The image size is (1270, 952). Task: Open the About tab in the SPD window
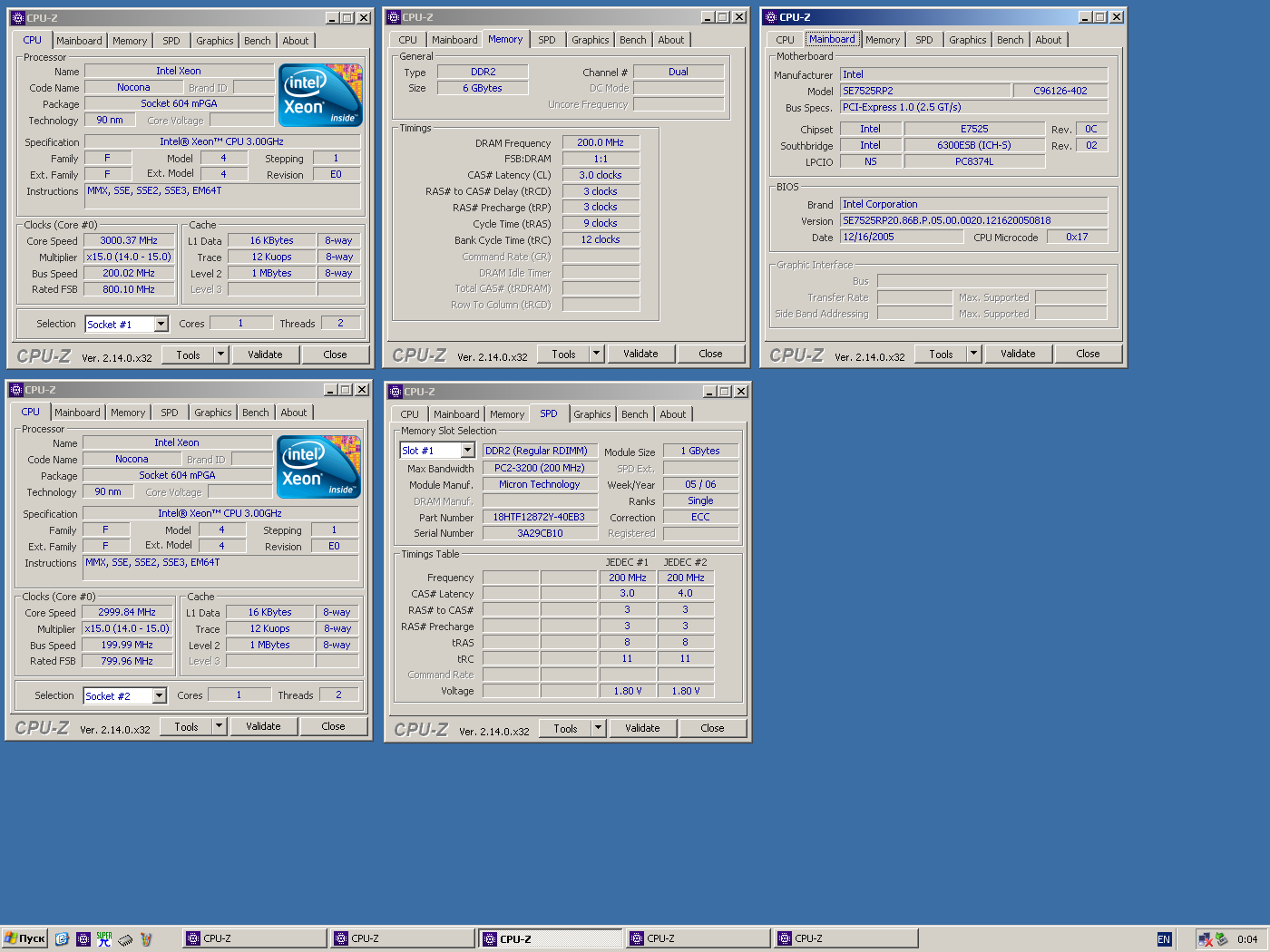pos(673,414)
